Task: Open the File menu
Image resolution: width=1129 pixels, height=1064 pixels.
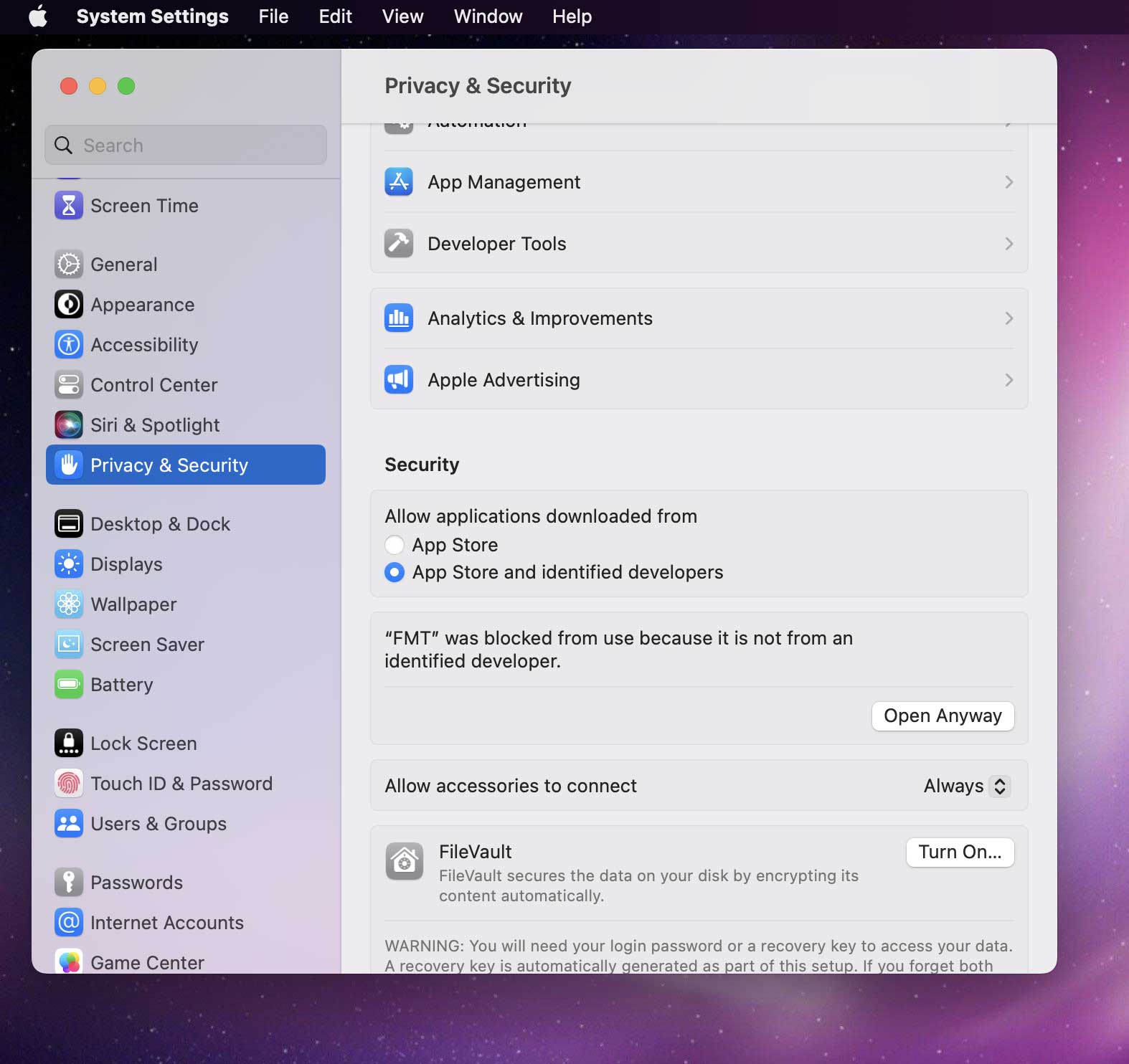Action: pos(273,16)
